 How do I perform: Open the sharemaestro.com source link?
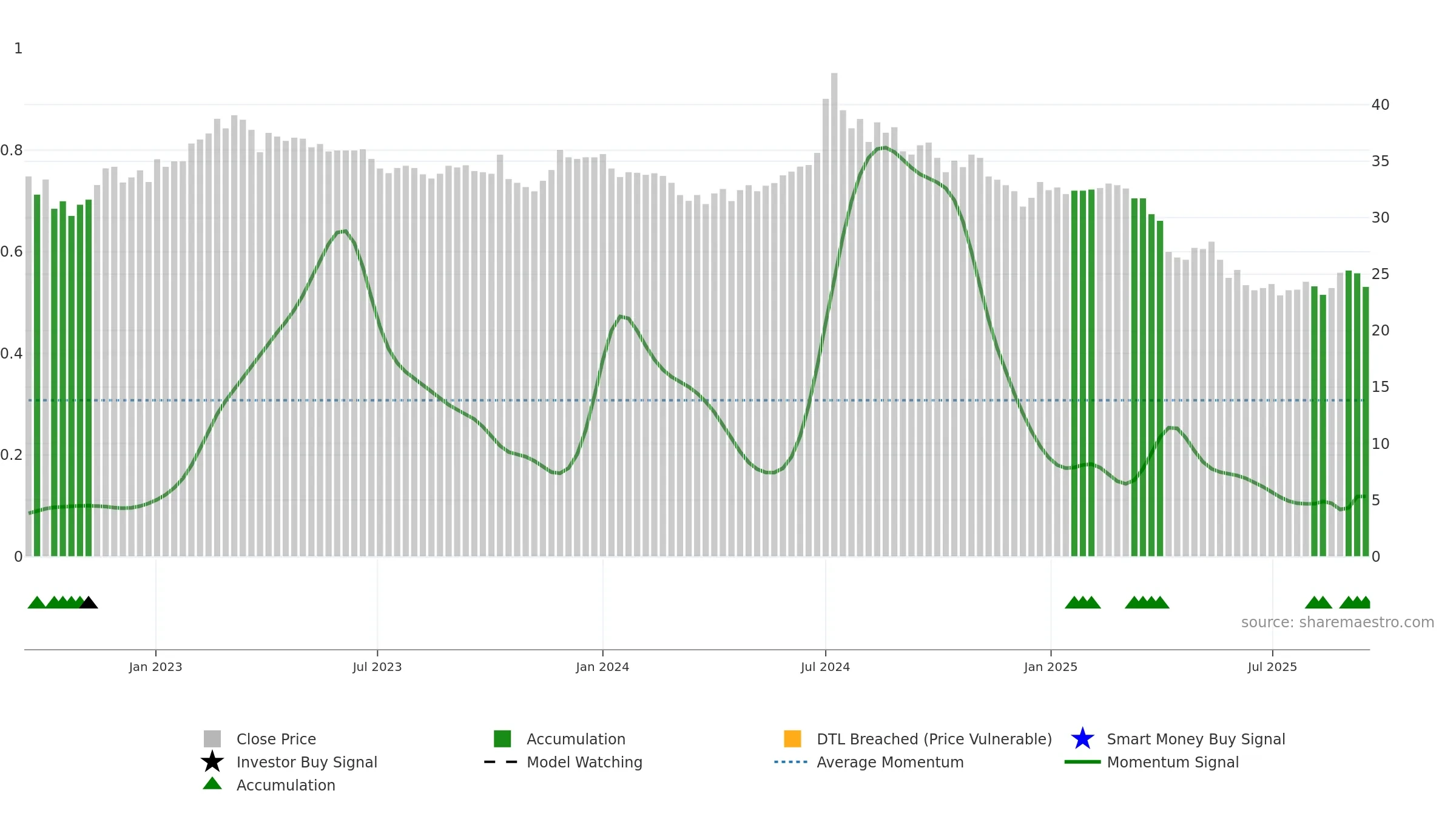(x=1338, y=622)
